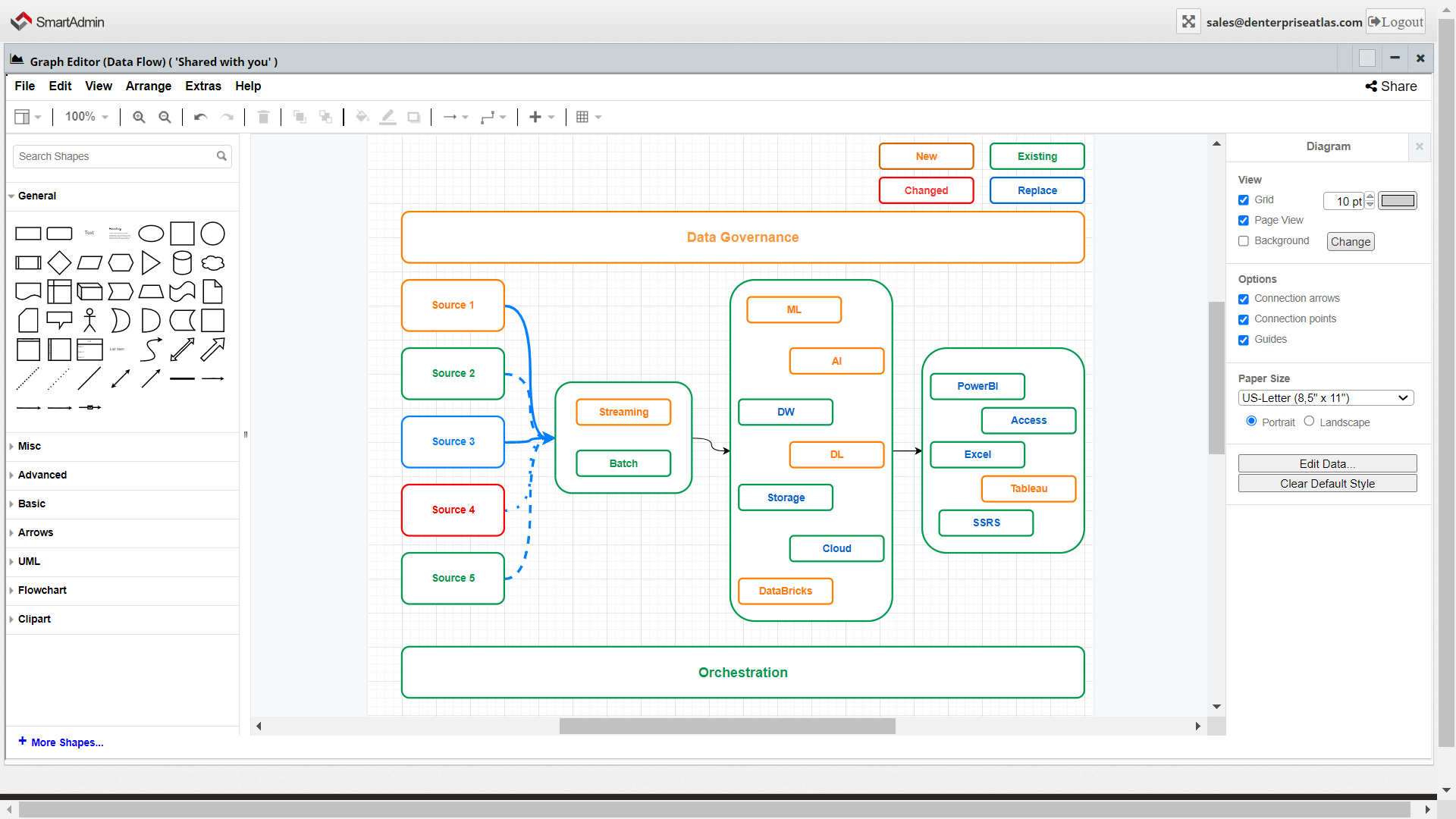Open the Extras menu
Viewport: 1456px width, 819px height.
click(x=203, y=86)
